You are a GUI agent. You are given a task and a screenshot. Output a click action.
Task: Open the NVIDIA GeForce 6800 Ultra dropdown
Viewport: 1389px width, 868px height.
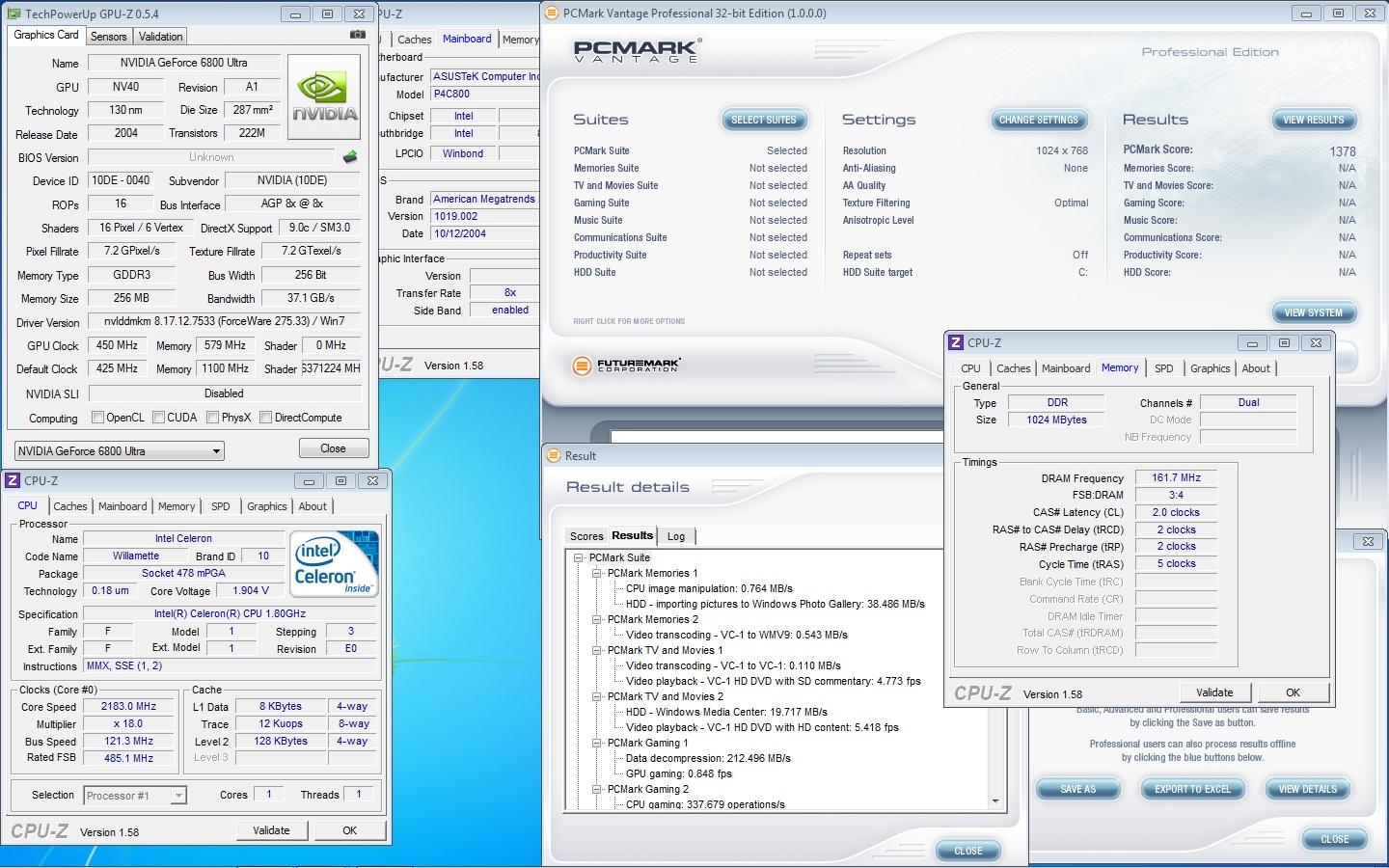tap(120, 450)
